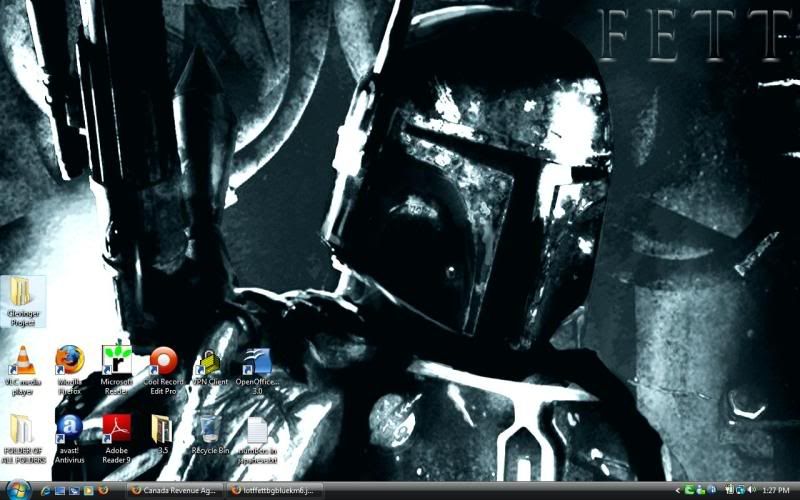Expand hidden system tray icons arrow

click(x=678, y=490)
